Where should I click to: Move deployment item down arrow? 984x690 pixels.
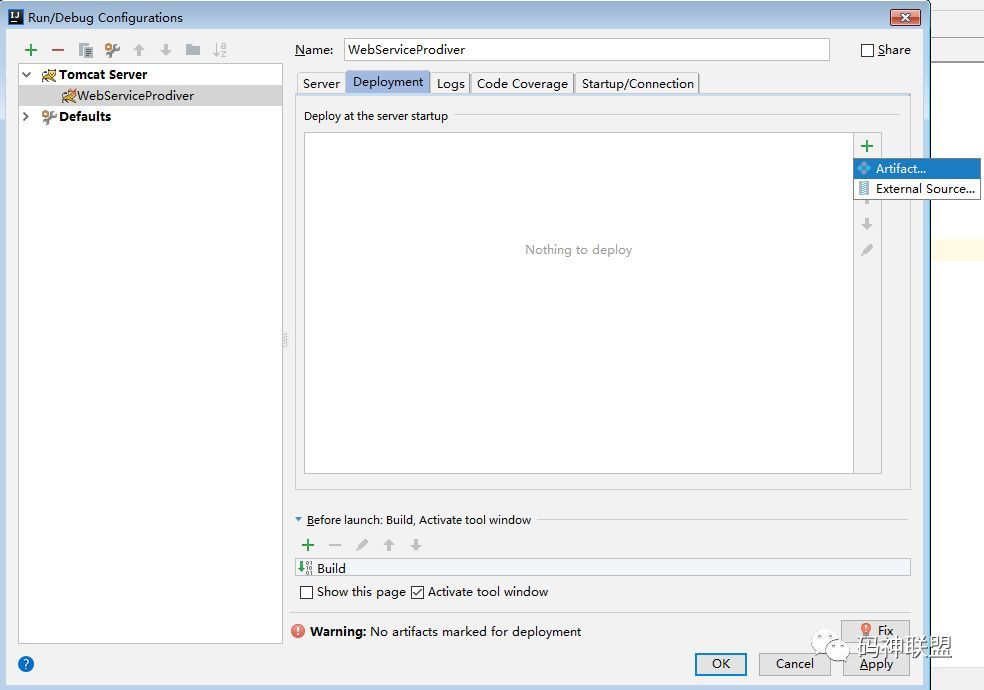pyautogui.click(x=867, y=224)
